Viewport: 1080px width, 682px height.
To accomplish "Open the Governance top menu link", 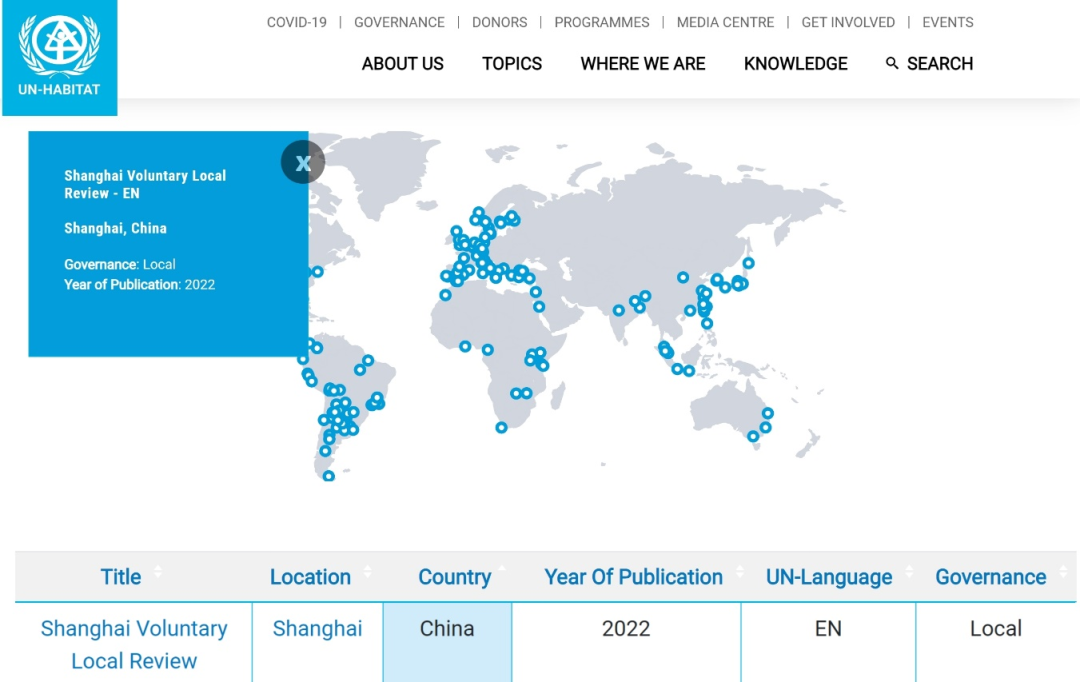I will point(399,23).
